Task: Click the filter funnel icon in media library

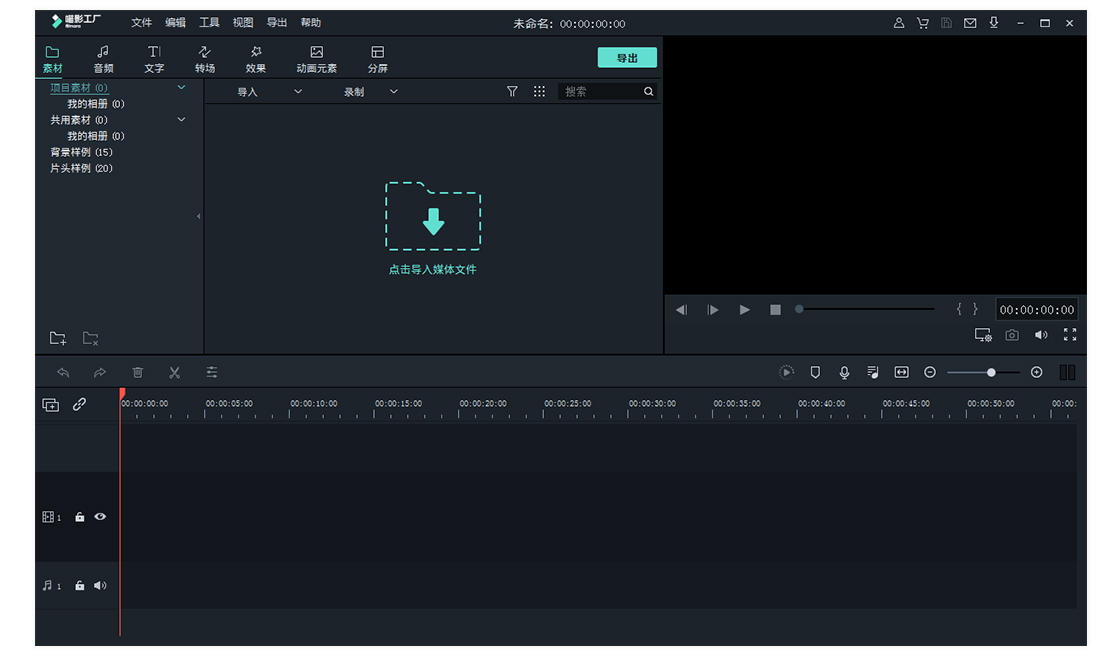Action: [x=512, y=91]
